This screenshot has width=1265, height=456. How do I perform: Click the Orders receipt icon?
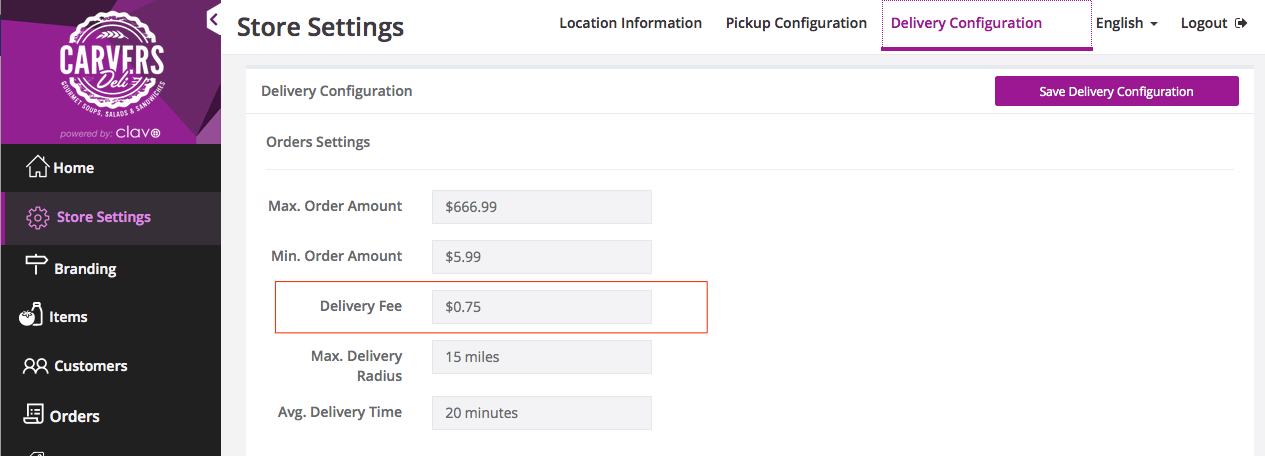(x=34, y=414)
